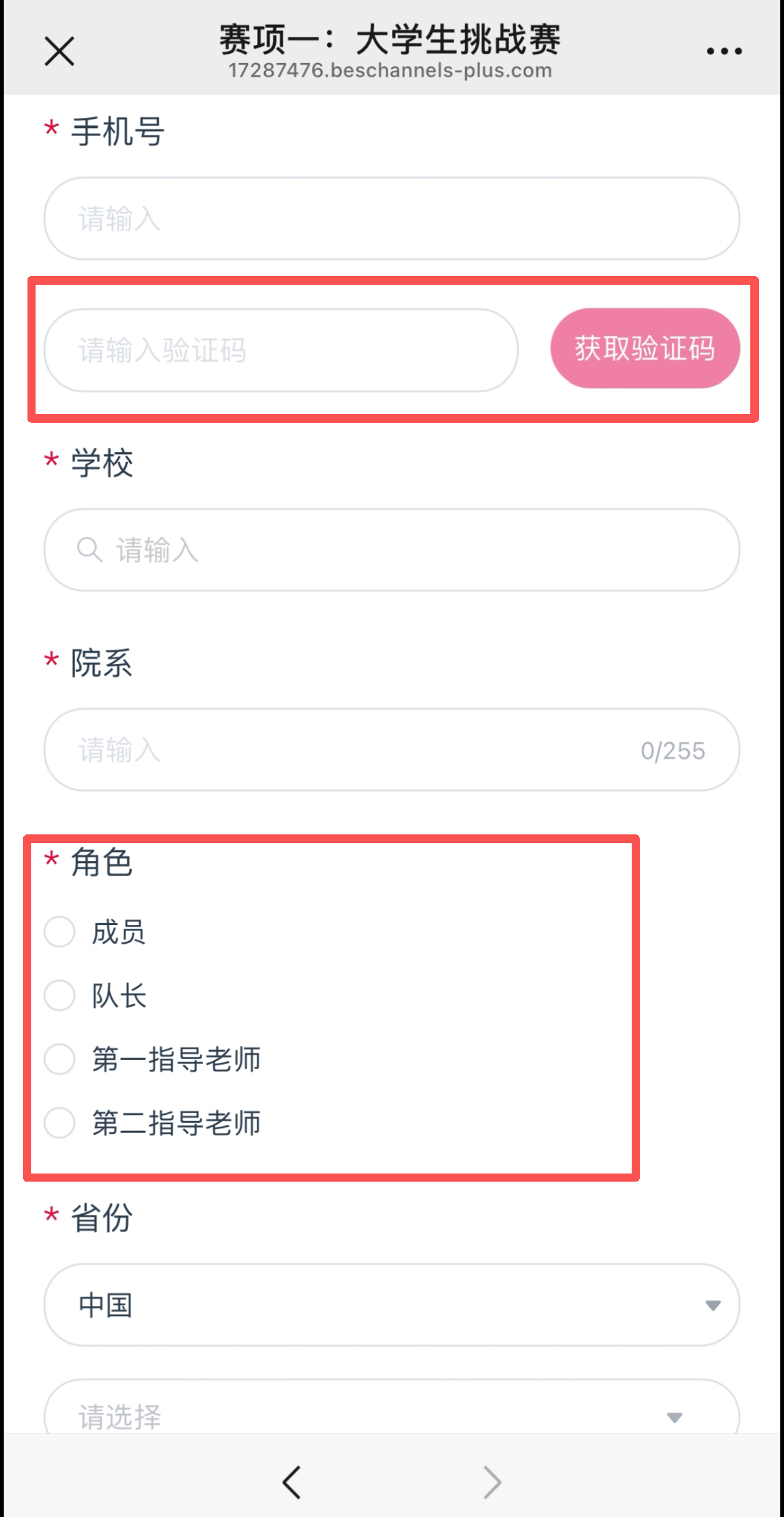Screen dimensions: 784x1517
Task: Click the 学校 search input field
Action: pyautogui.click(x=392, y=550)
